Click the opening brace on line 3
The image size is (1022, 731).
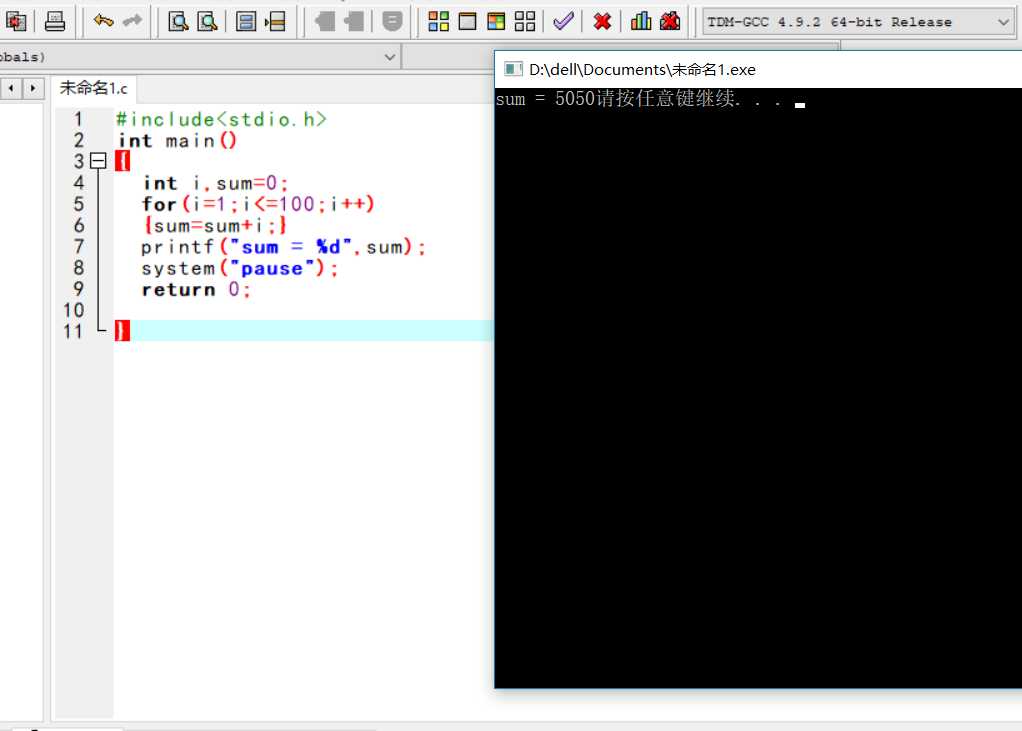(122, 161)
